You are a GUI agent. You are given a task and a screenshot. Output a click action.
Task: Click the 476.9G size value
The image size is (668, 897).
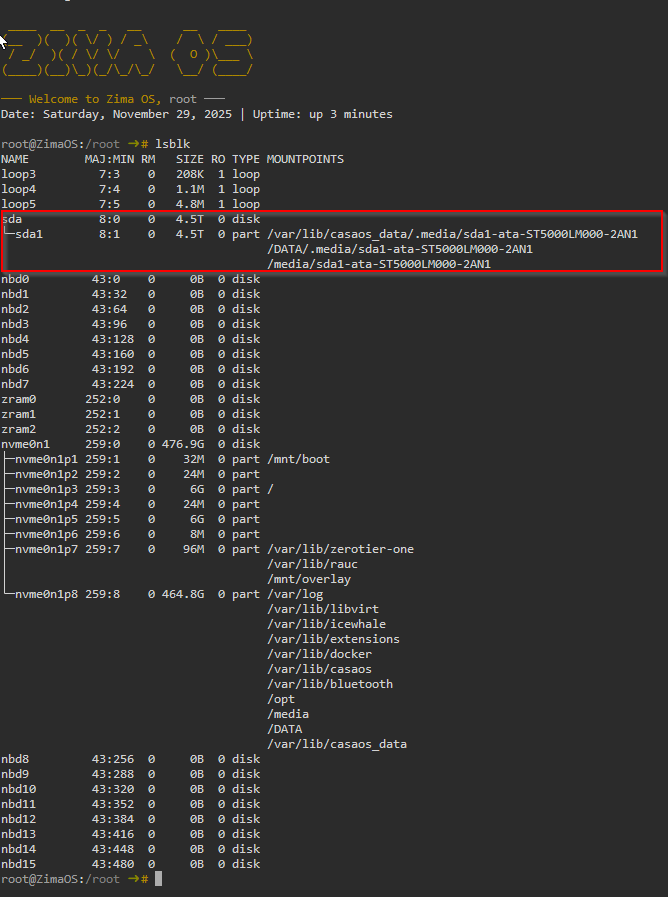pyautogui.click(x=183, y=444)
